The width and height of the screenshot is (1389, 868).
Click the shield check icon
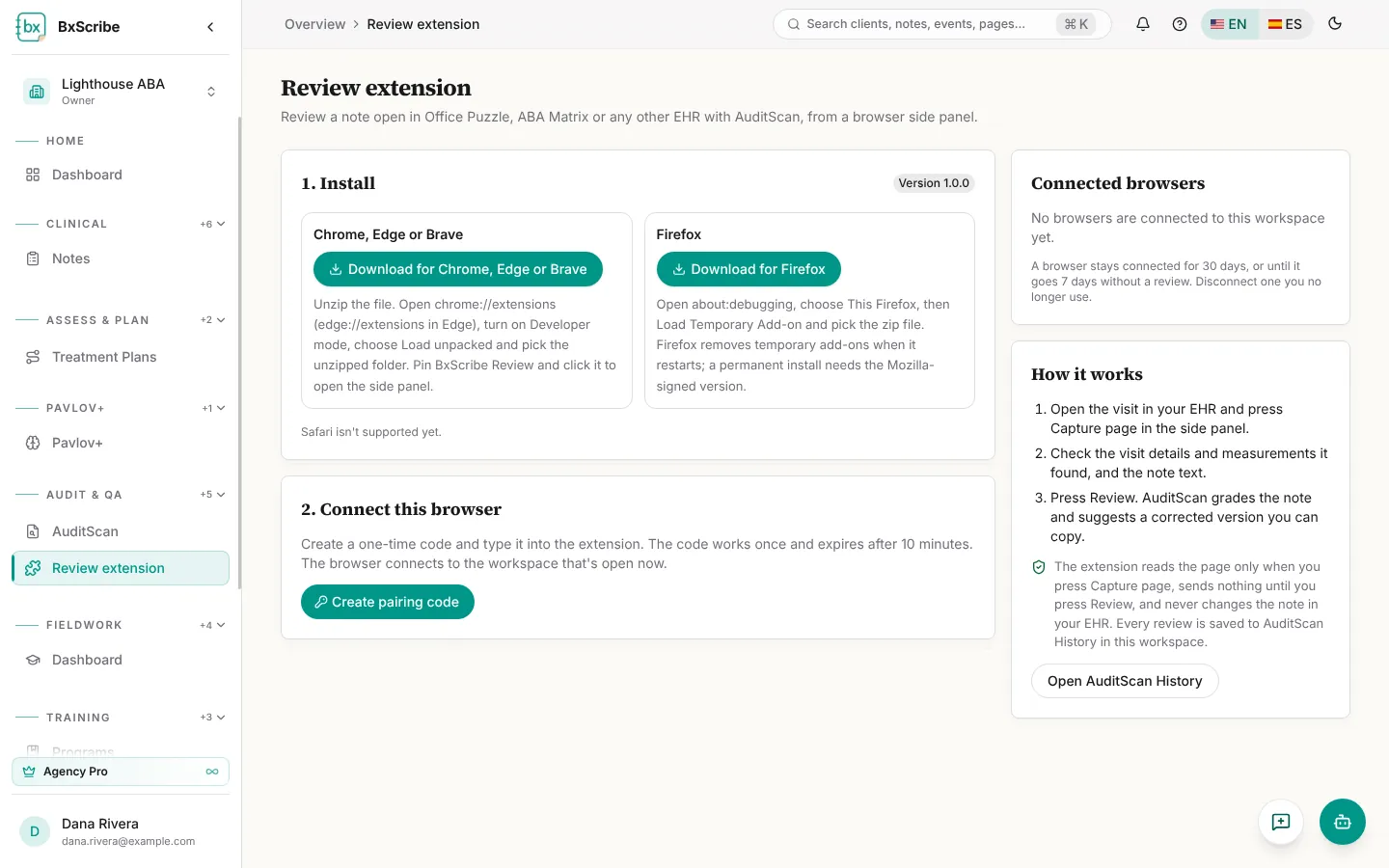[1039, 567]
